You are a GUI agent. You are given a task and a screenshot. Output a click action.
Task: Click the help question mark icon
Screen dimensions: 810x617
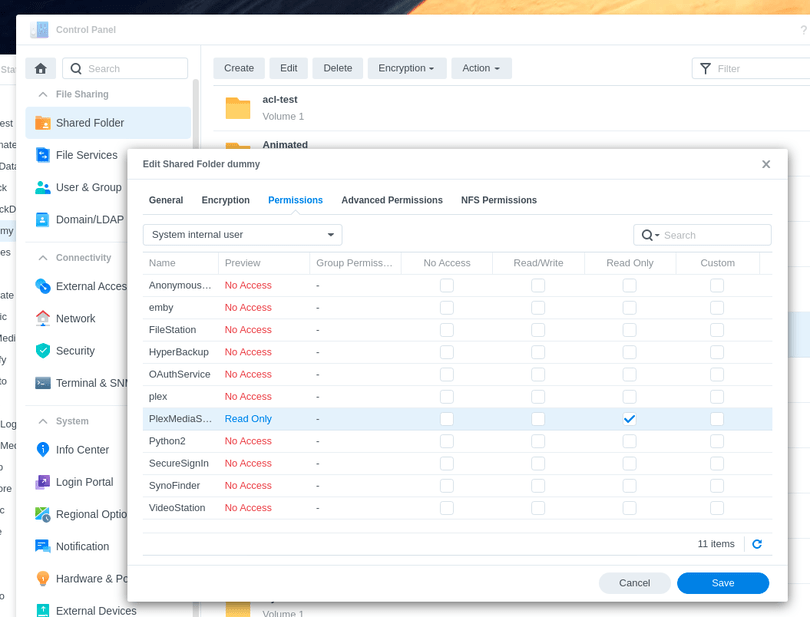tap(804, 30)
